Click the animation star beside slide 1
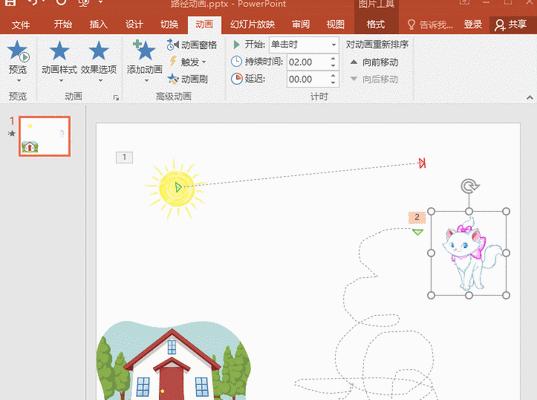The height and width of the screenshot is (400, 537). point(12,133)
